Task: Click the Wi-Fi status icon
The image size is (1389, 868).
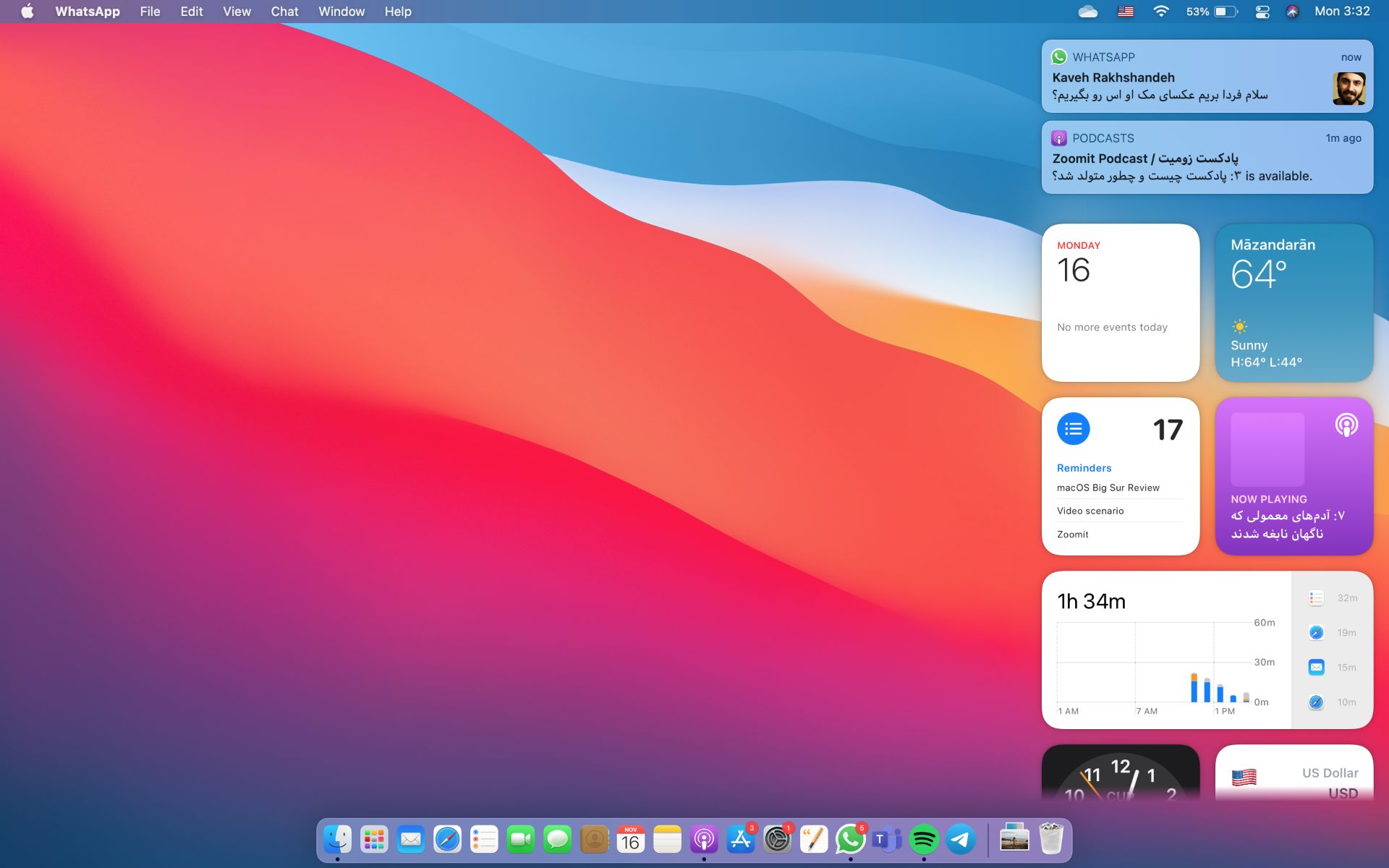Action: 1160,12
